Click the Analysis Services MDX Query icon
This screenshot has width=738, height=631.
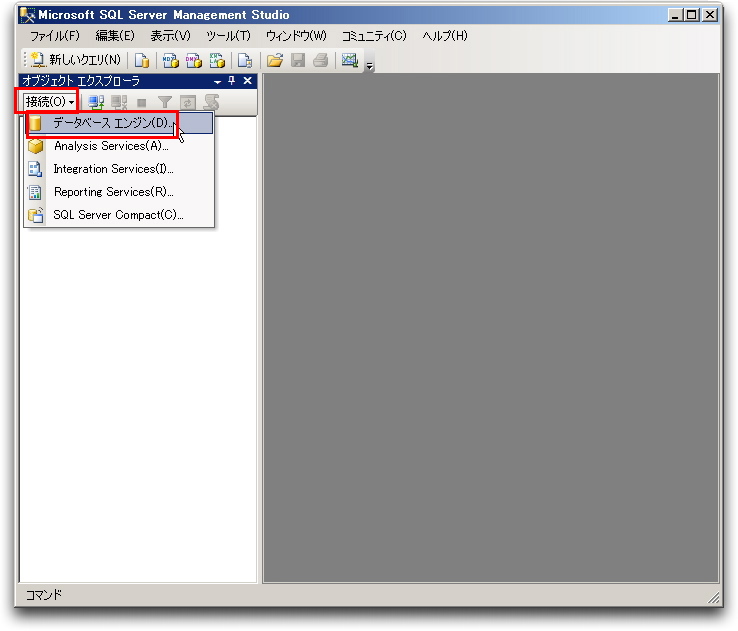pyautogui.click(x=171, y=60)
